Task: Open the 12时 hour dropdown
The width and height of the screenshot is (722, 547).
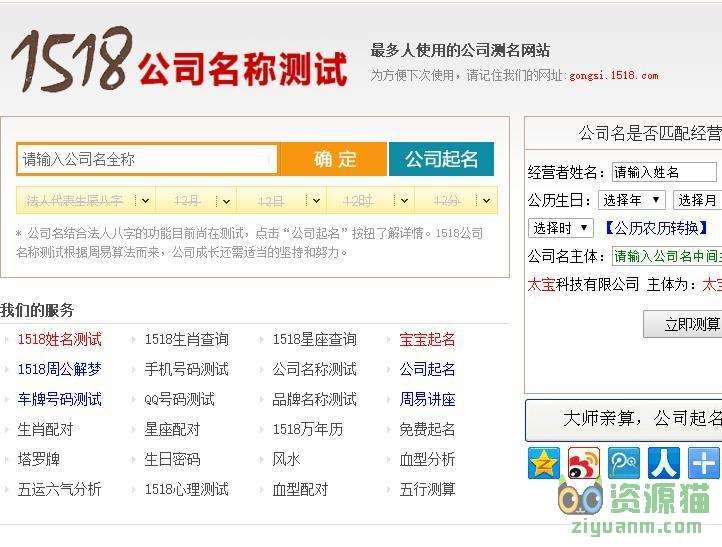Action: click(370, 201)
